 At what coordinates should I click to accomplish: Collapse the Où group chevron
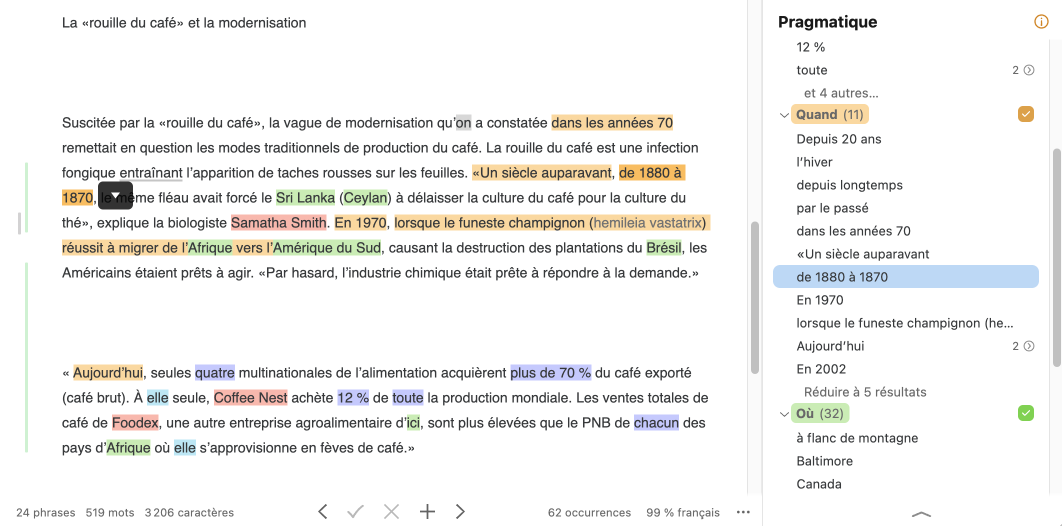point(784,414)
